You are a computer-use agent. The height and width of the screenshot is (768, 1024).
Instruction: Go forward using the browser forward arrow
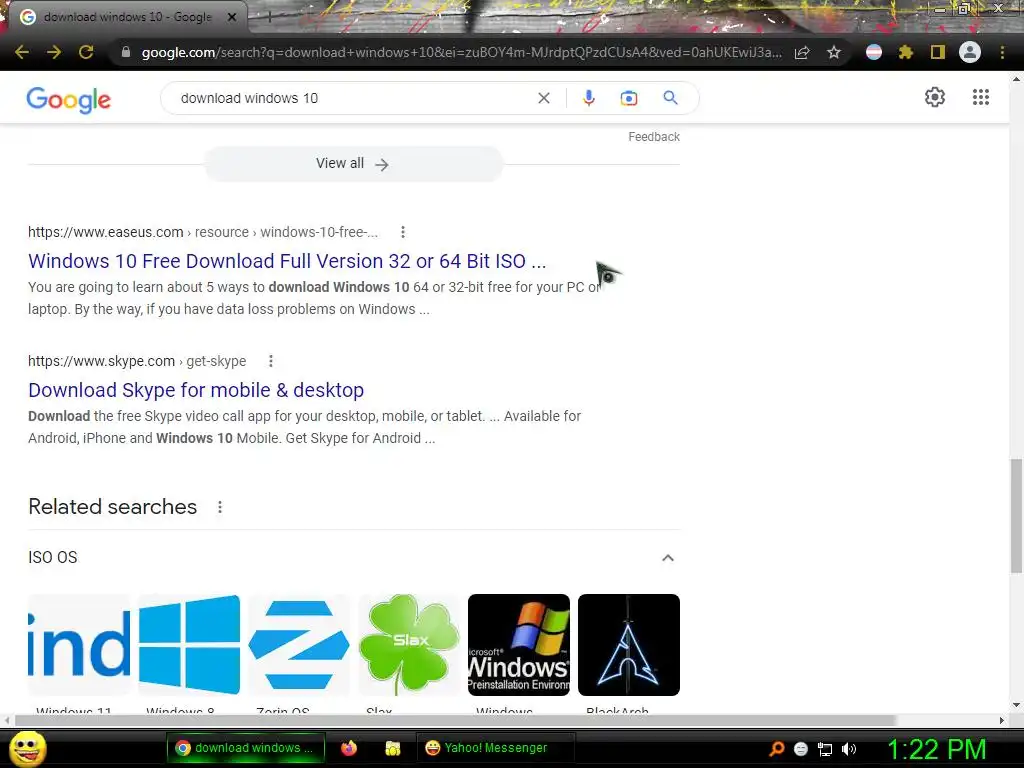pyautogui.click(x=54, y=52)
